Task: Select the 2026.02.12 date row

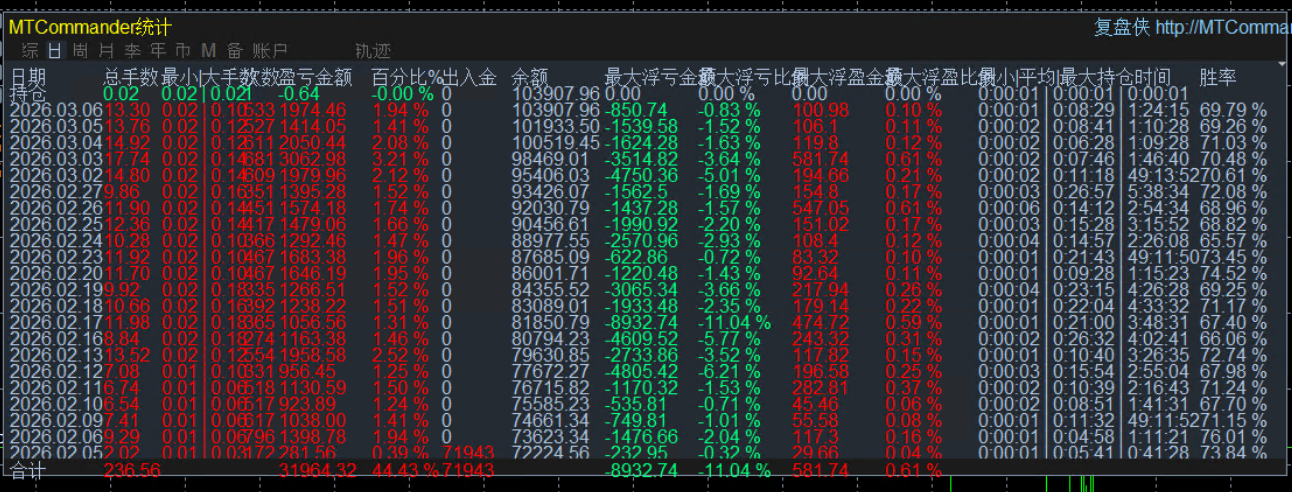Action: point(56,372)
